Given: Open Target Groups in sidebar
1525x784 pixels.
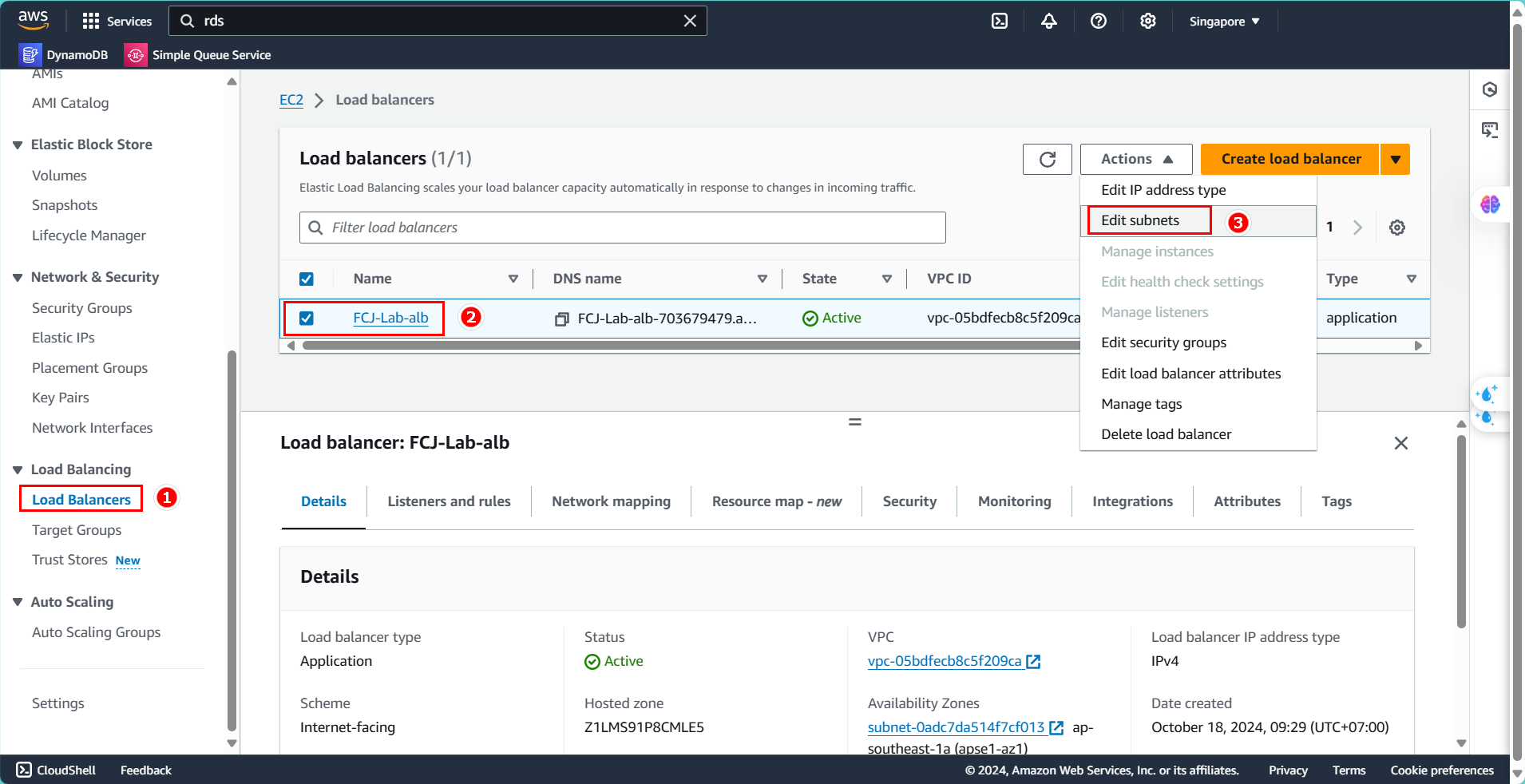Looking at the screenshot, I should [x=77, y=530].
